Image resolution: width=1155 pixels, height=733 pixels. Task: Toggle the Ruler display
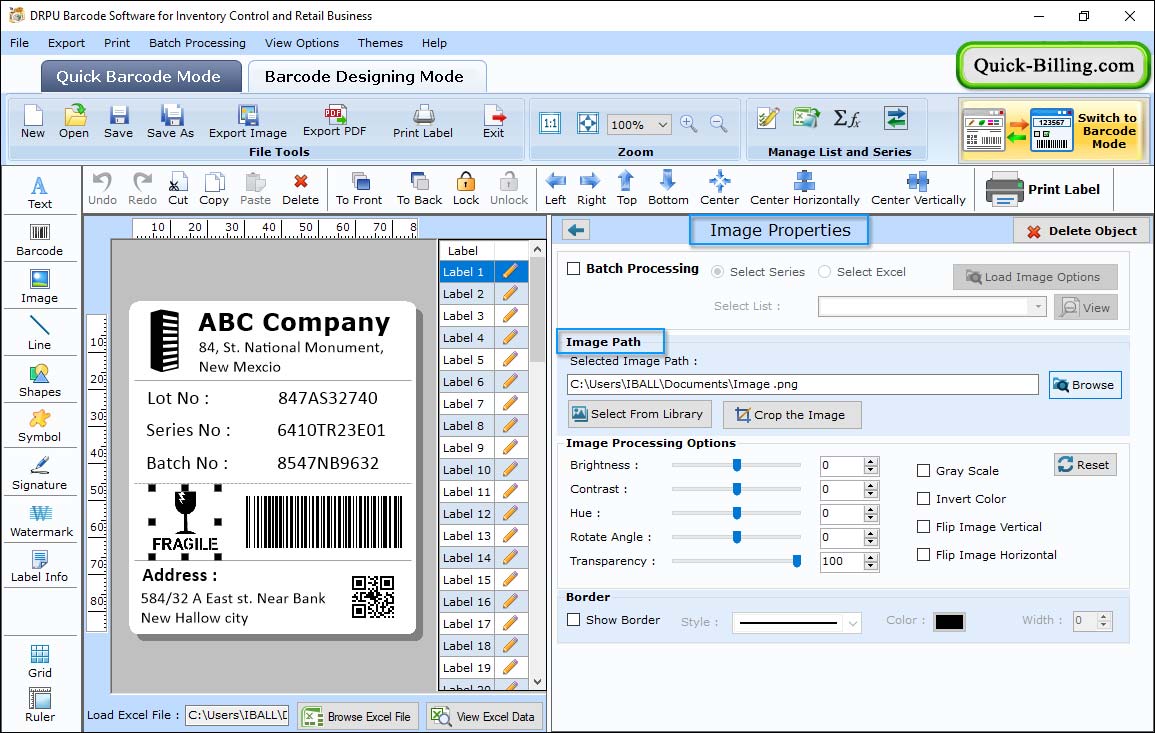40,706
